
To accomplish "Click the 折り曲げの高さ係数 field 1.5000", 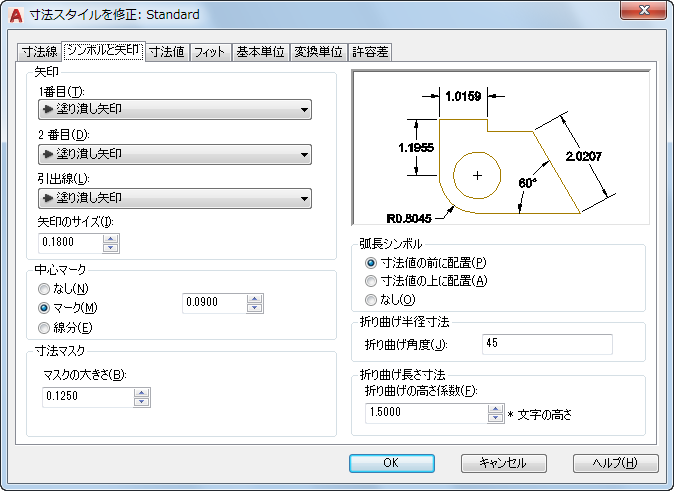I will coord(426,413).
